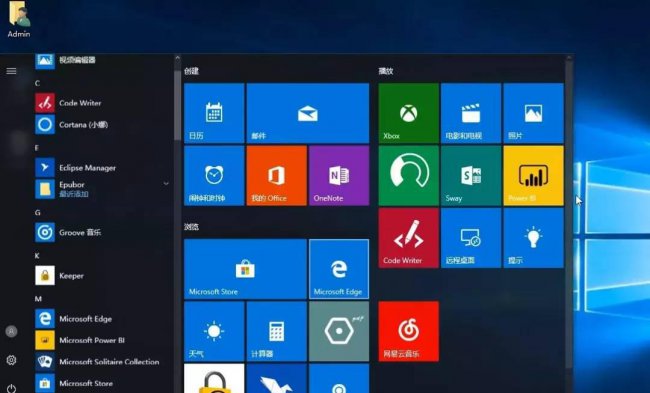Screen dimensions: 650x393
Task: Open the orange My Office tile
Action: tap(276, 175)
